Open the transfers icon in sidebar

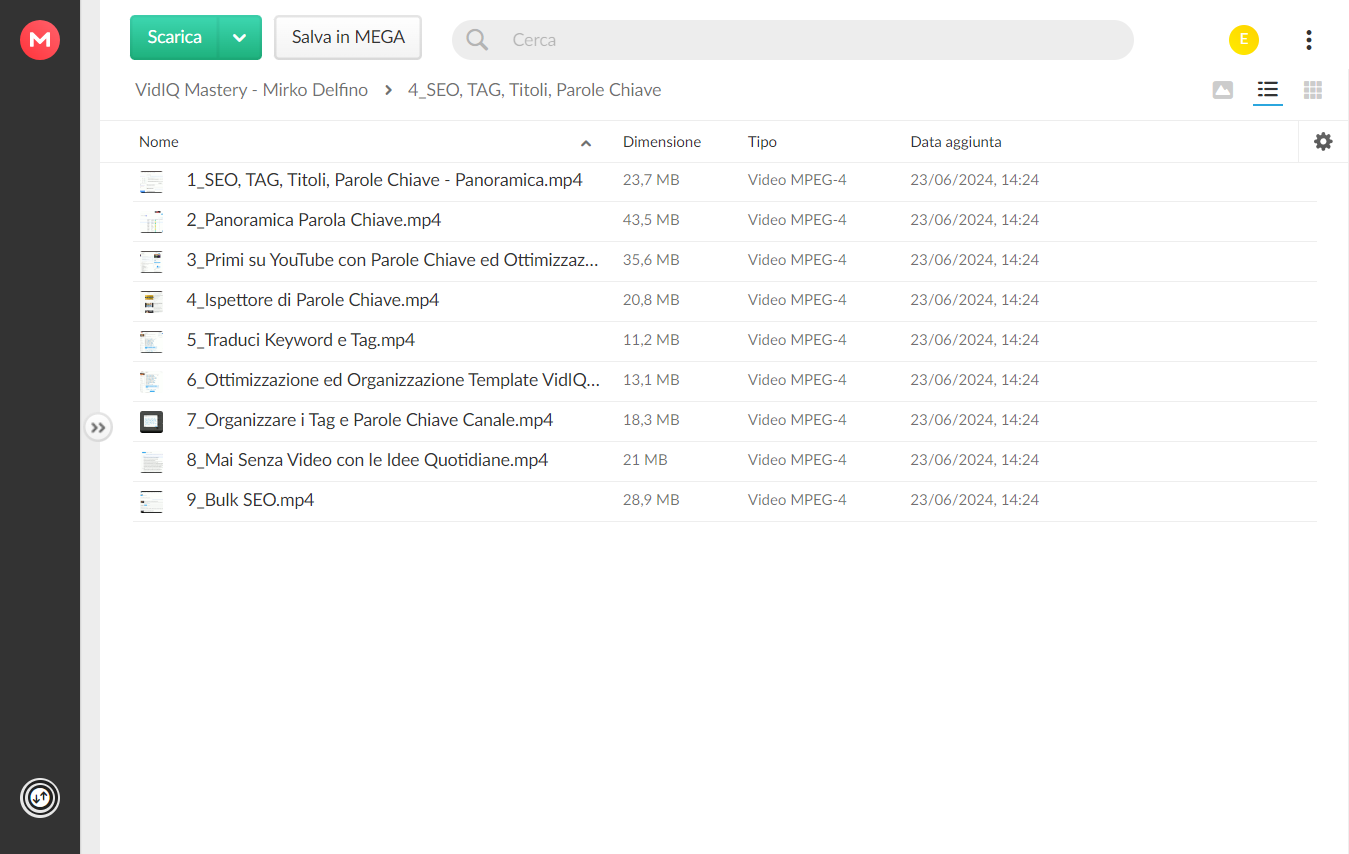(40, 798)
